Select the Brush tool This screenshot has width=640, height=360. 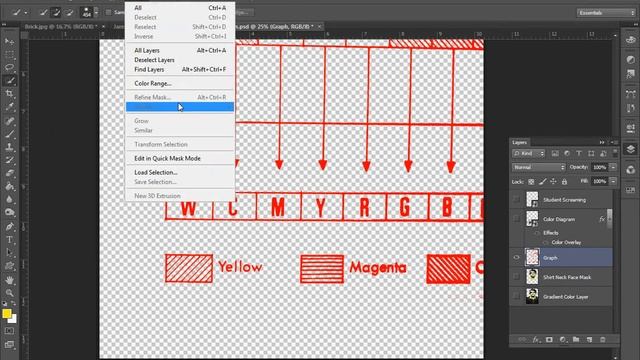[x=9, y=134]
